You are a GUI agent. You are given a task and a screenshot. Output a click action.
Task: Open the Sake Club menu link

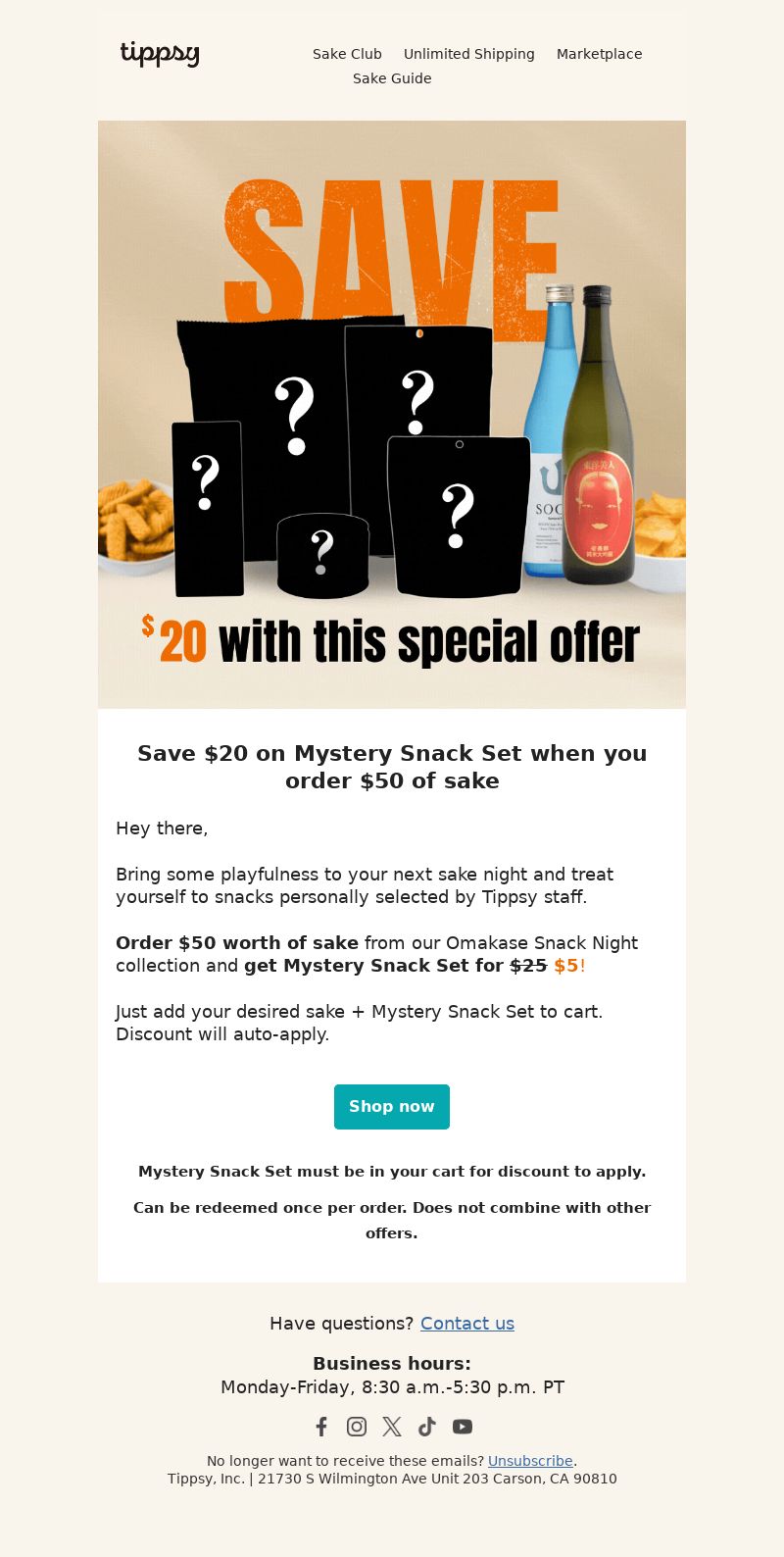[347, 54]
